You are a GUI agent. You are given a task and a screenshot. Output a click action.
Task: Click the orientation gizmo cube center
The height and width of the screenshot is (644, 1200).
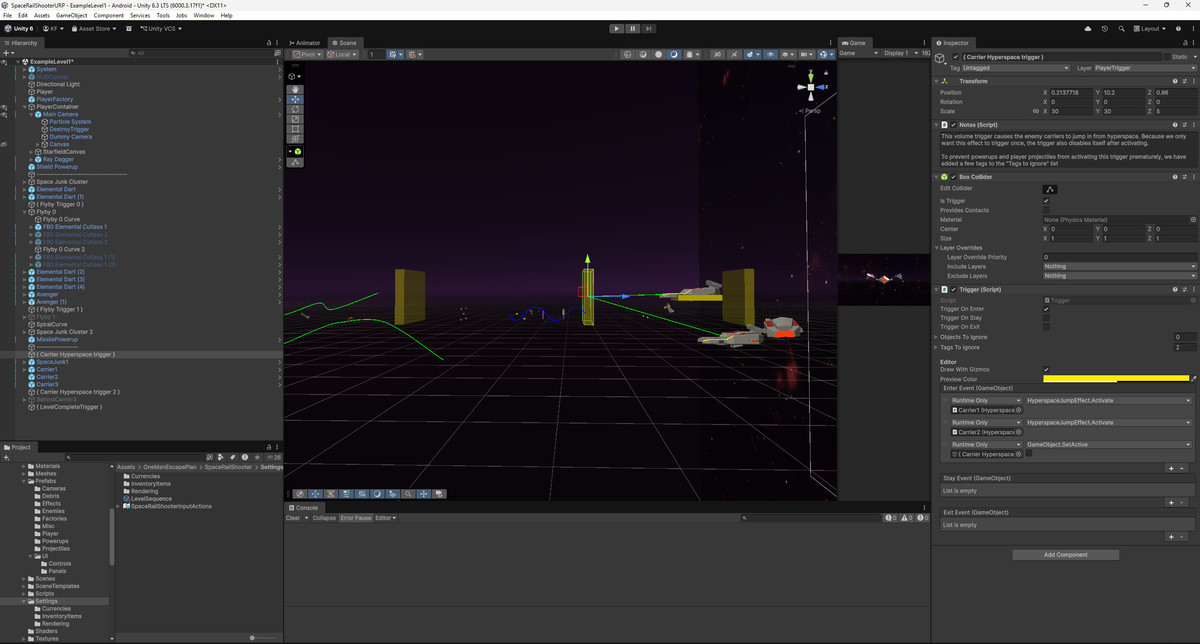811,87
